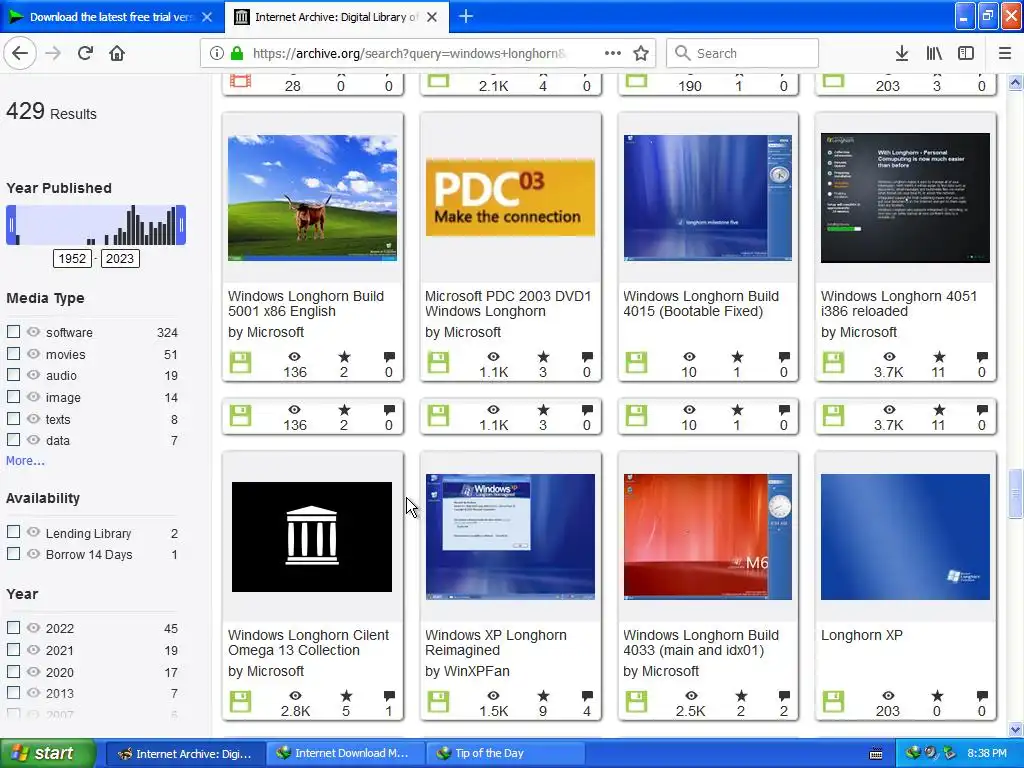
Task: Check the 2022 year filter box
Action: click(13, 627)
